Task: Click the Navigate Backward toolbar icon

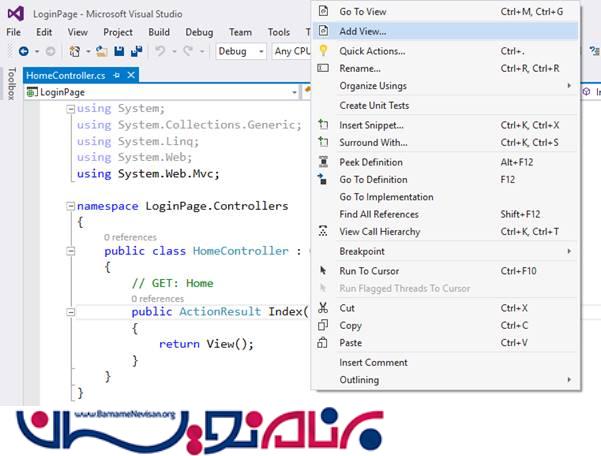Action: [x=24, y=51]
